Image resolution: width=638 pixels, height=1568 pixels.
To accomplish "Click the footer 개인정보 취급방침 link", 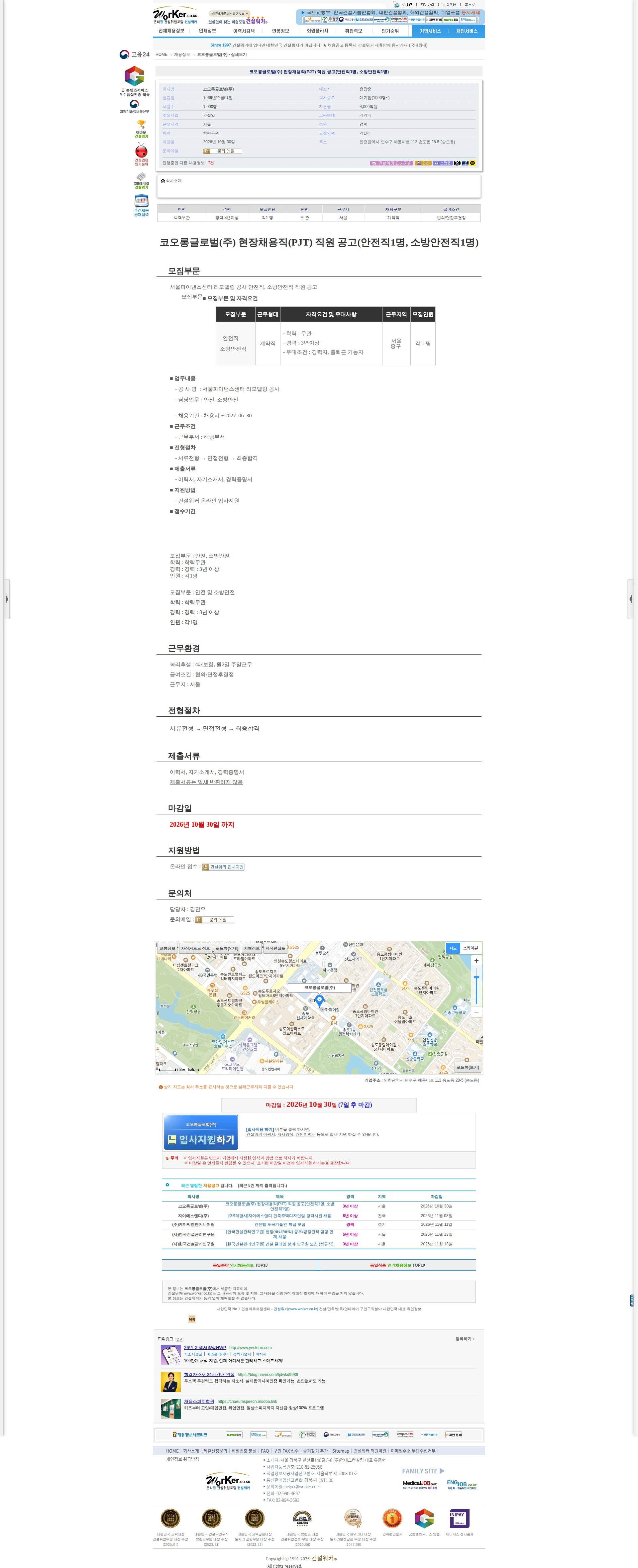I will point(183,1459).
